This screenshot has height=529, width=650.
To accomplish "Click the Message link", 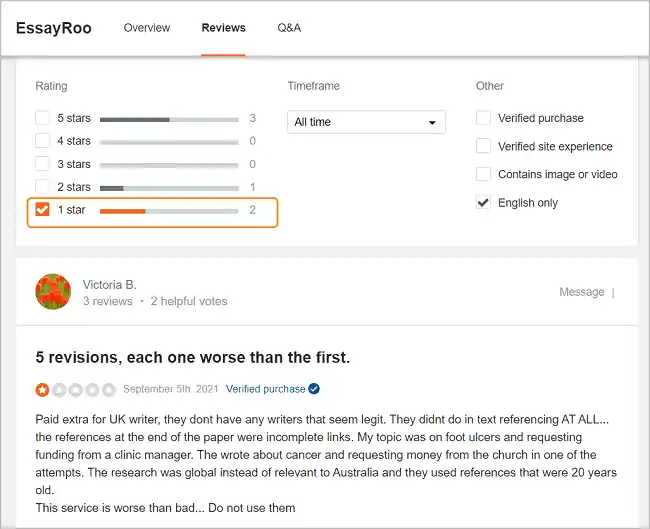I will point(582,292).
